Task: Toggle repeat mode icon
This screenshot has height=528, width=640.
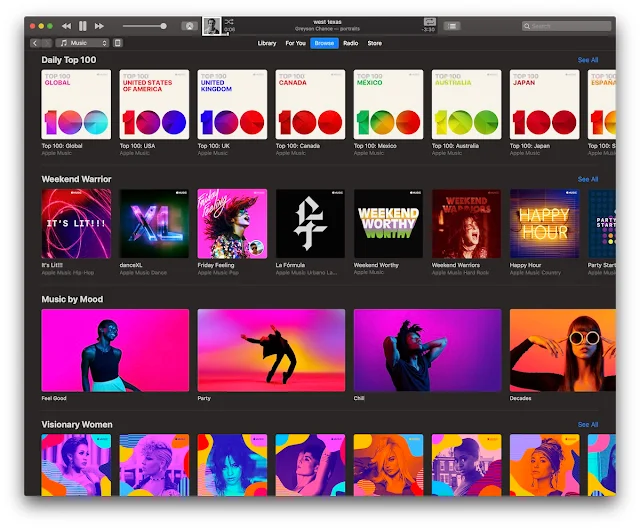Action: click(429, 22)
